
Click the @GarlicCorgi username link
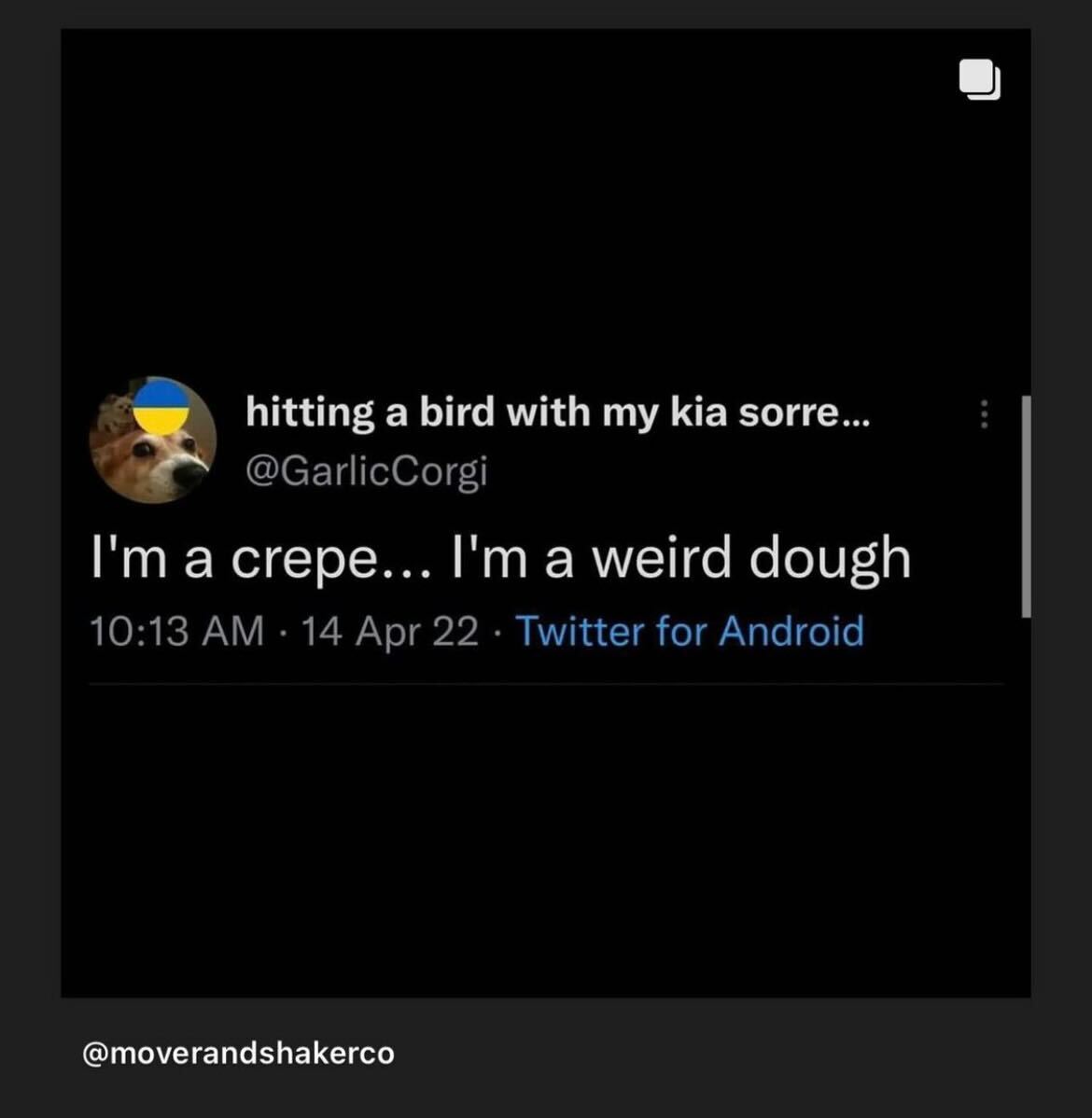[x=368, y=470]
